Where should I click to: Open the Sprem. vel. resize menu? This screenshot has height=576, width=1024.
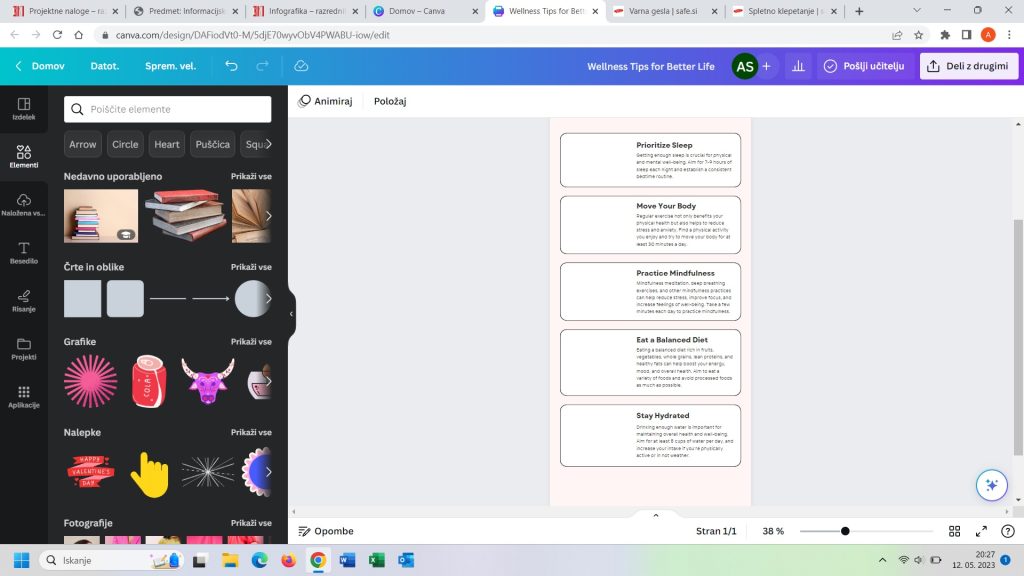coord(170,66)
